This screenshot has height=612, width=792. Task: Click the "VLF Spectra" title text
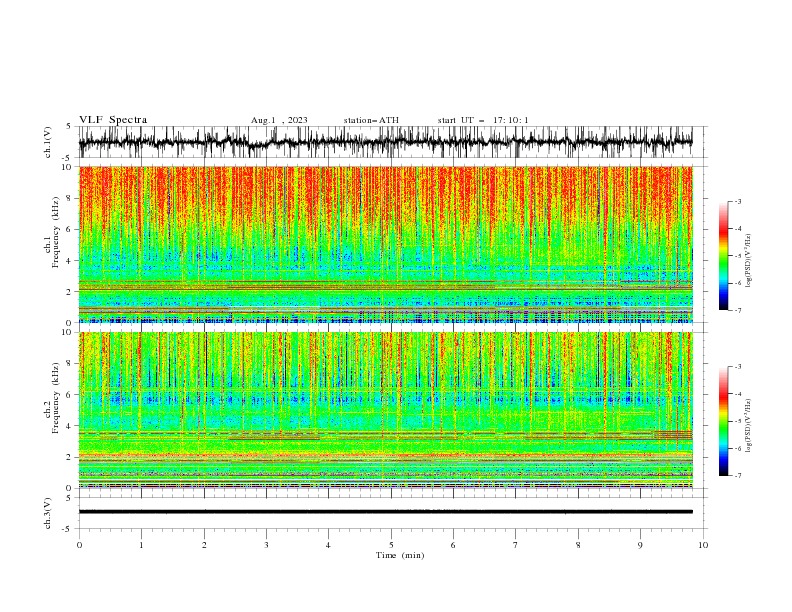113,120
